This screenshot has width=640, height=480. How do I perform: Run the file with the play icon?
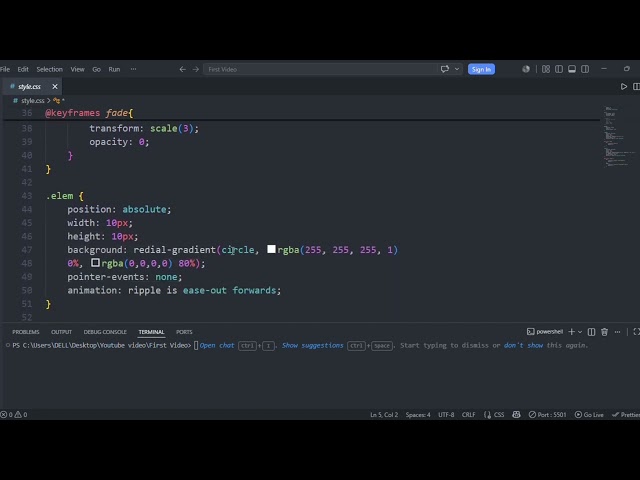click(624, 87)
